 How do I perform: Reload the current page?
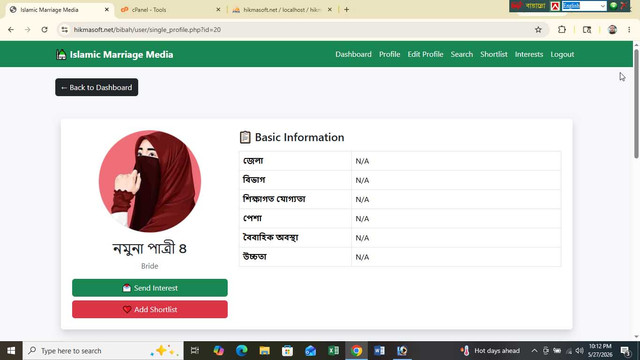(44, 30)
